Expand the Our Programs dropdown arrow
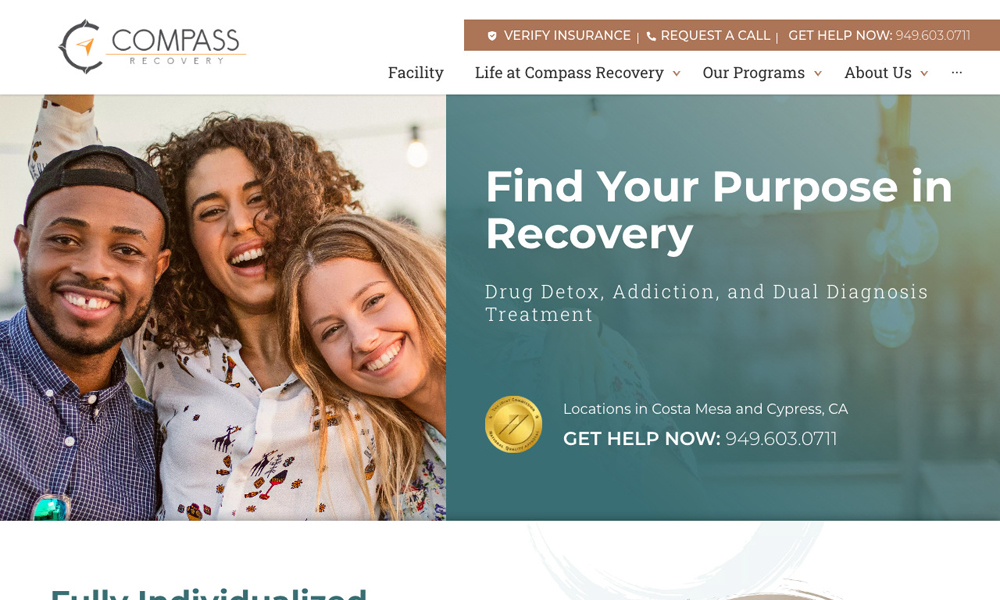This screenshot has height=600, width=1000. coord(818,74)
